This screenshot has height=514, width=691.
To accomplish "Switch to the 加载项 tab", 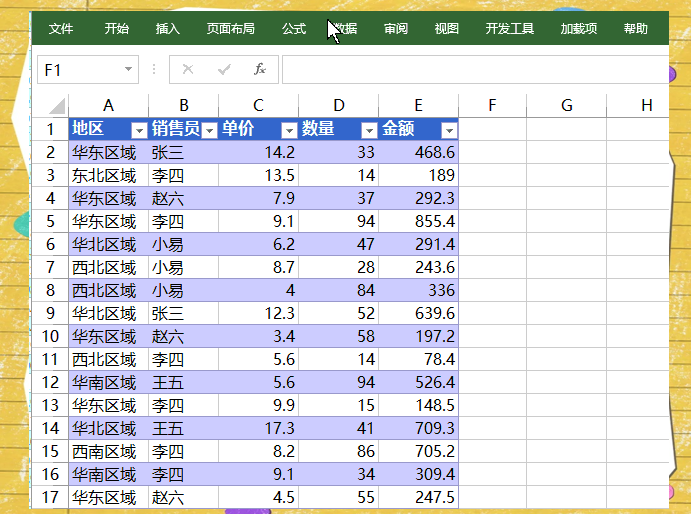I will [x=579, y=29].
